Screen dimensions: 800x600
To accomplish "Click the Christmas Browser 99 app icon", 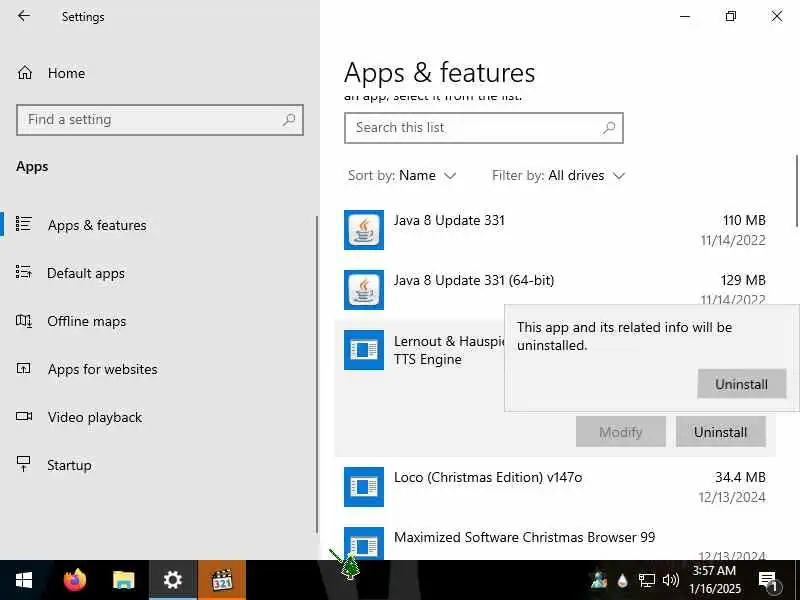I will [x=364, y=544].
